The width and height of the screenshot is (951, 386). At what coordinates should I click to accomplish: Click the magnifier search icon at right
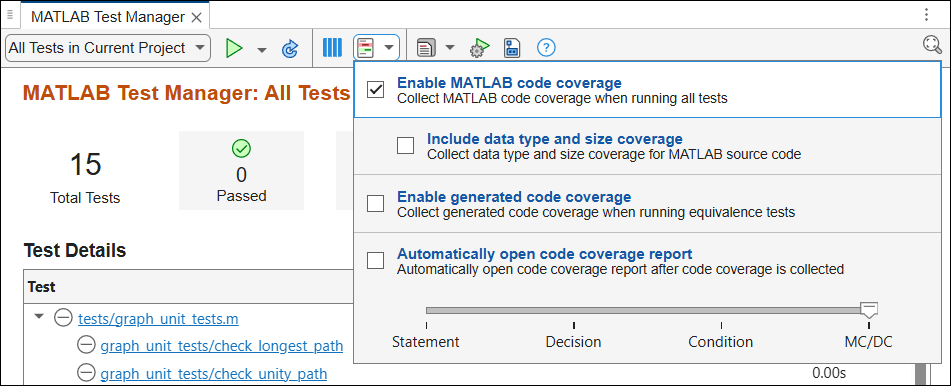click(933, 46)
